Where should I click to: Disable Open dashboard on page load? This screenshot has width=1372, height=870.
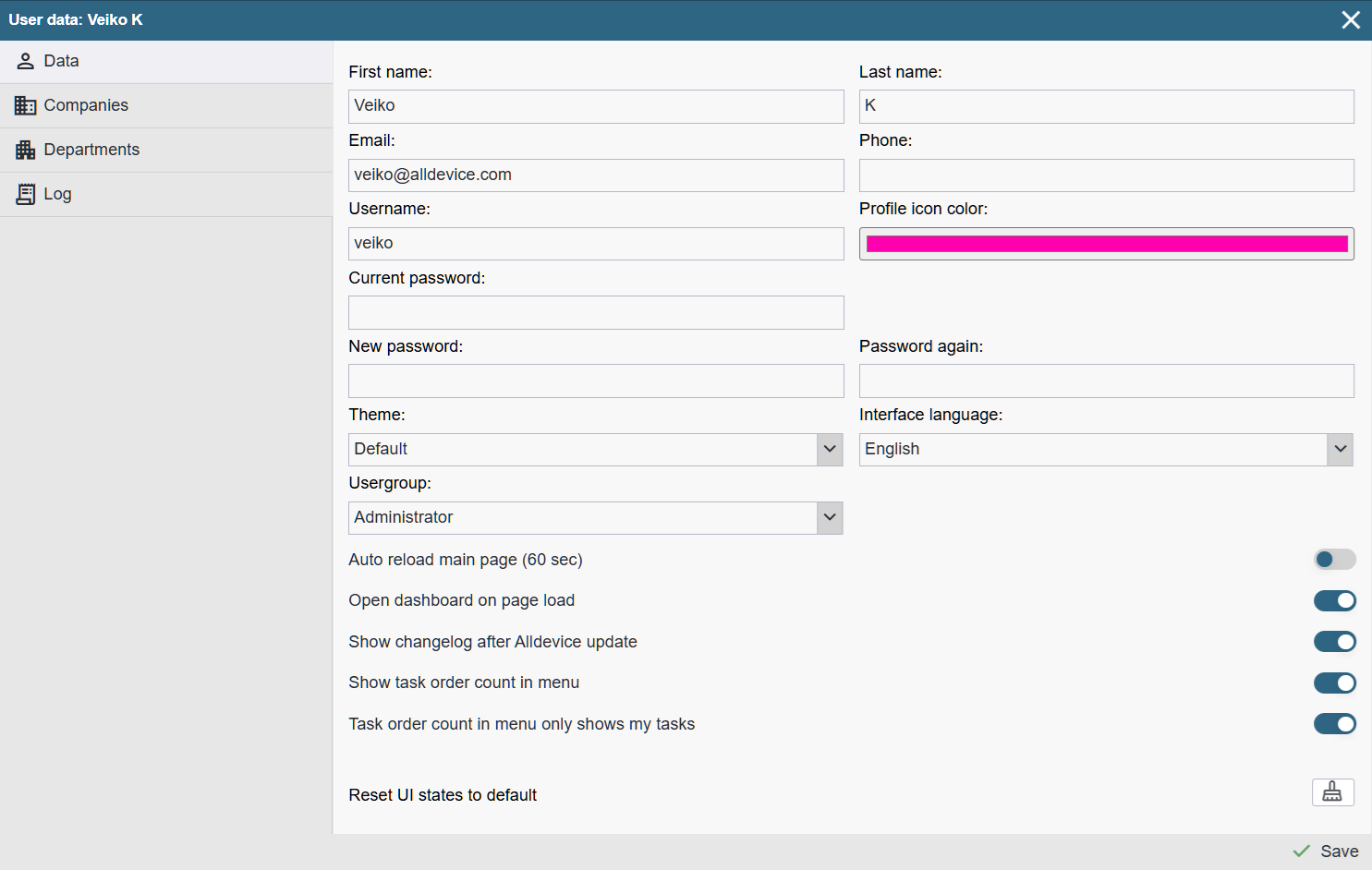(x=1334, y=601)
